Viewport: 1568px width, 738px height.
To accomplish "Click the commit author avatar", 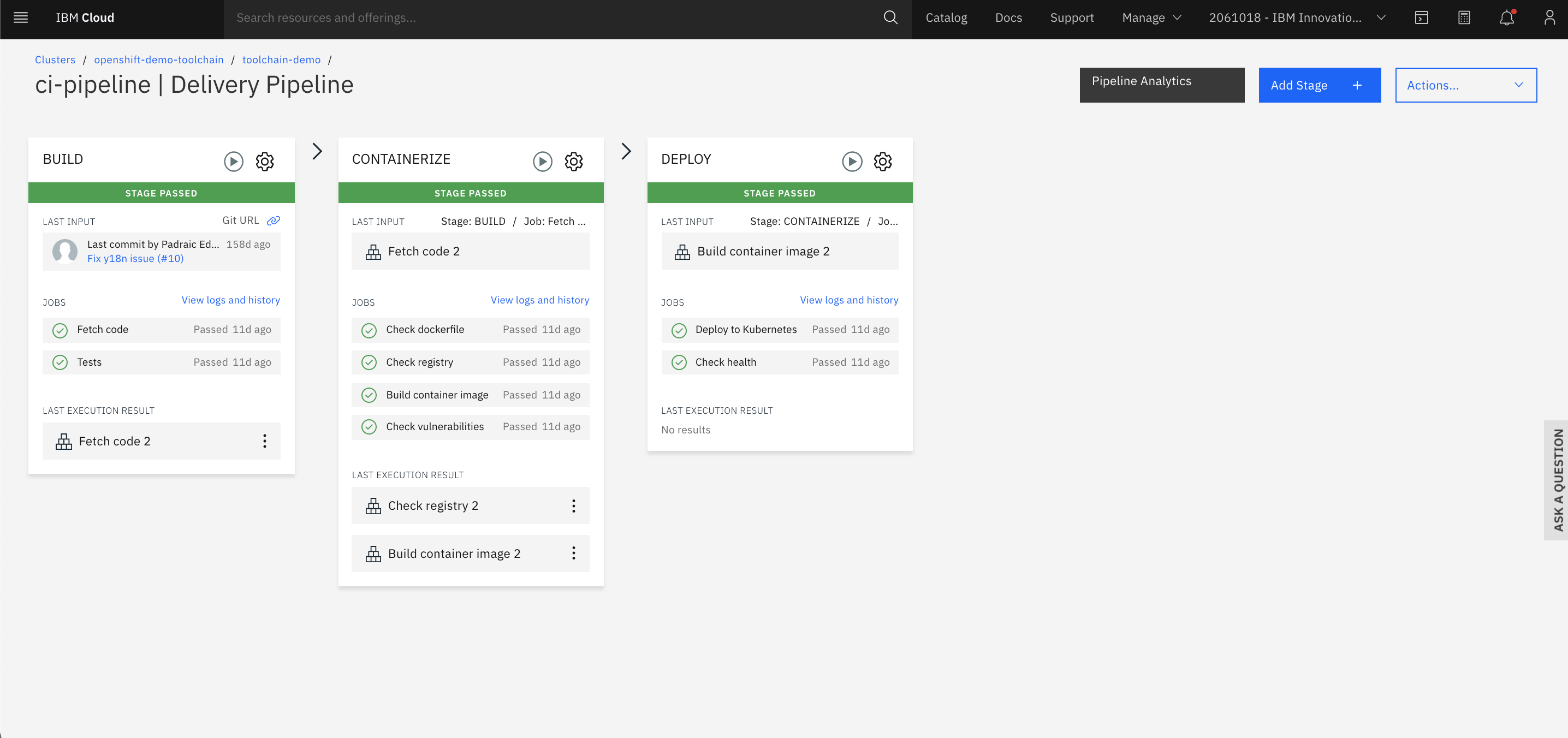I will pos(64,251).
